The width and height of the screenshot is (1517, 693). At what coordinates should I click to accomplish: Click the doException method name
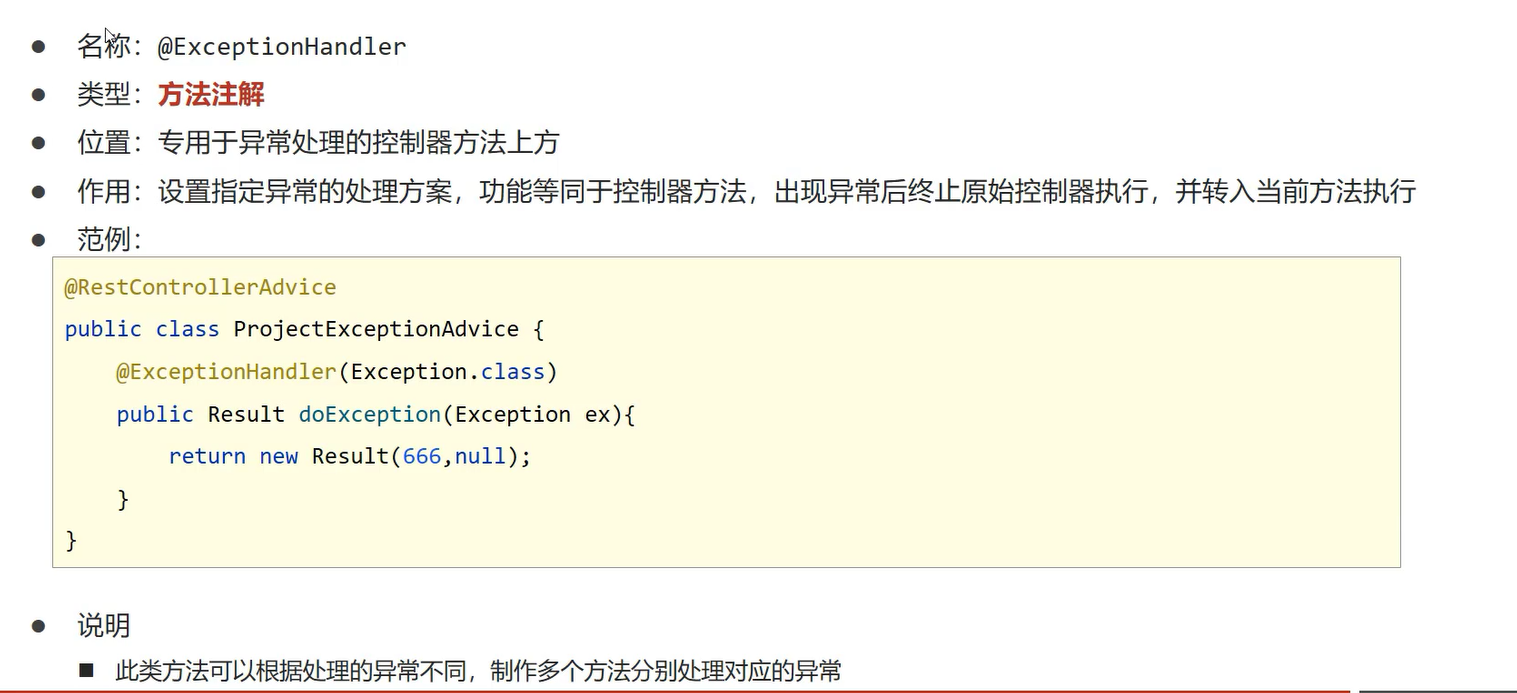(x=370, y=414)
